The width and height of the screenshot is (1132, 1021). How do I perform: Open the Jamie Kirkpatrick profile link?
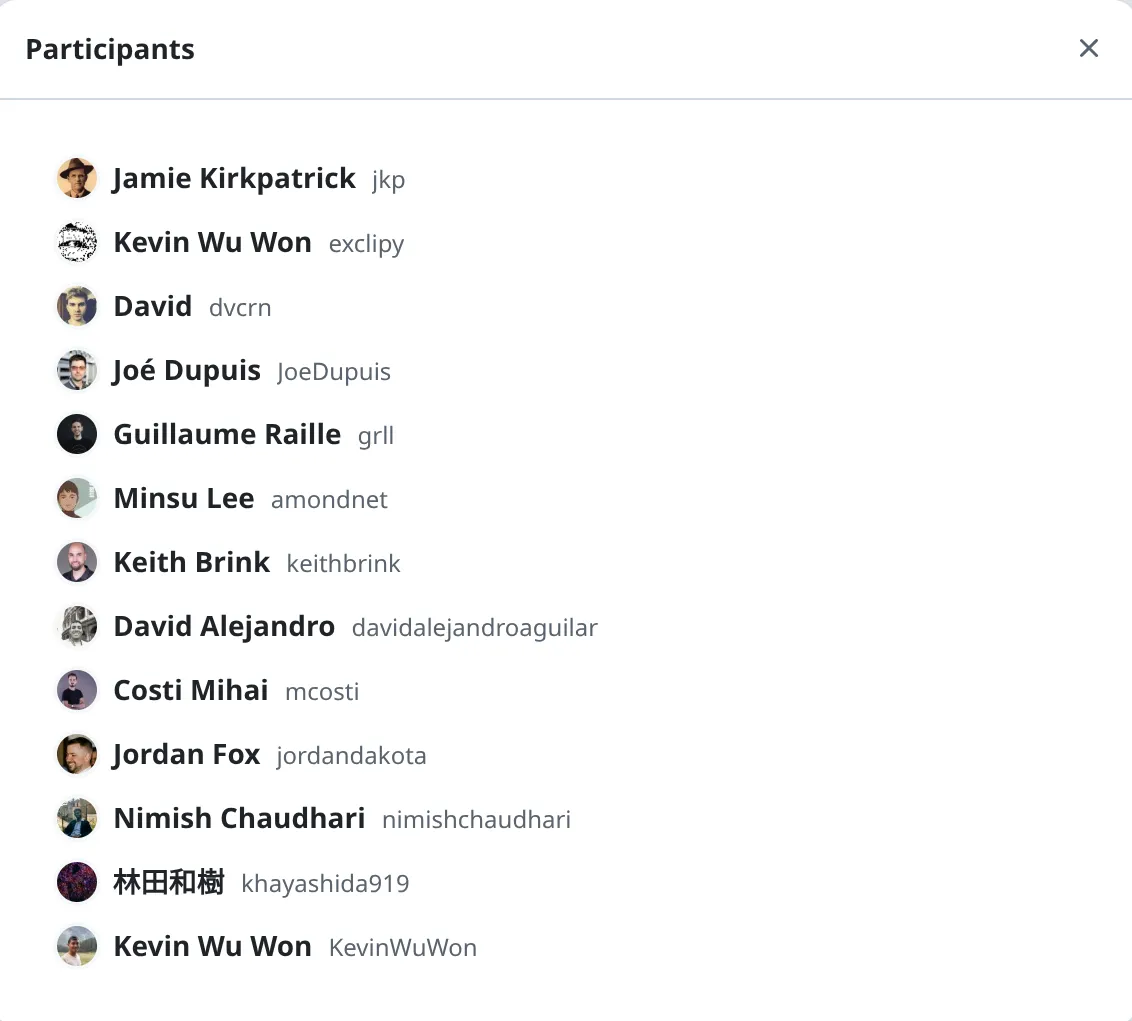234,178
